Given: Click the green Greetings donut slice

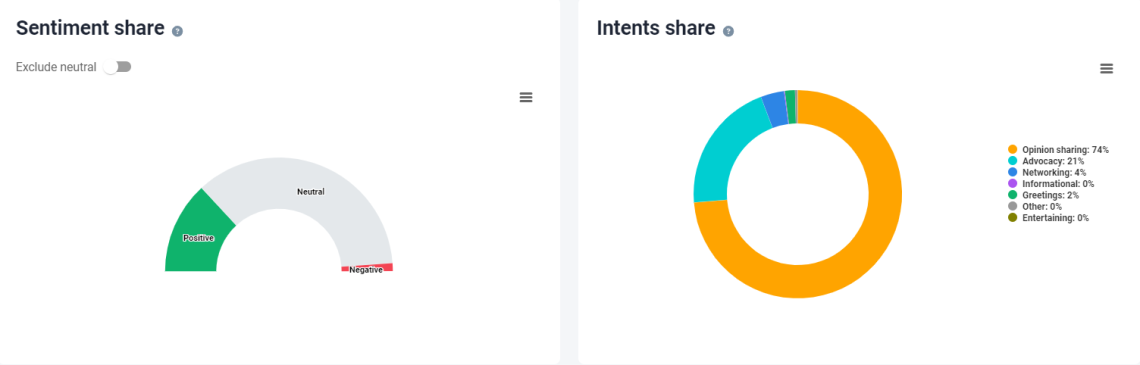Looking at the screenshot, I should click(791, 107).
